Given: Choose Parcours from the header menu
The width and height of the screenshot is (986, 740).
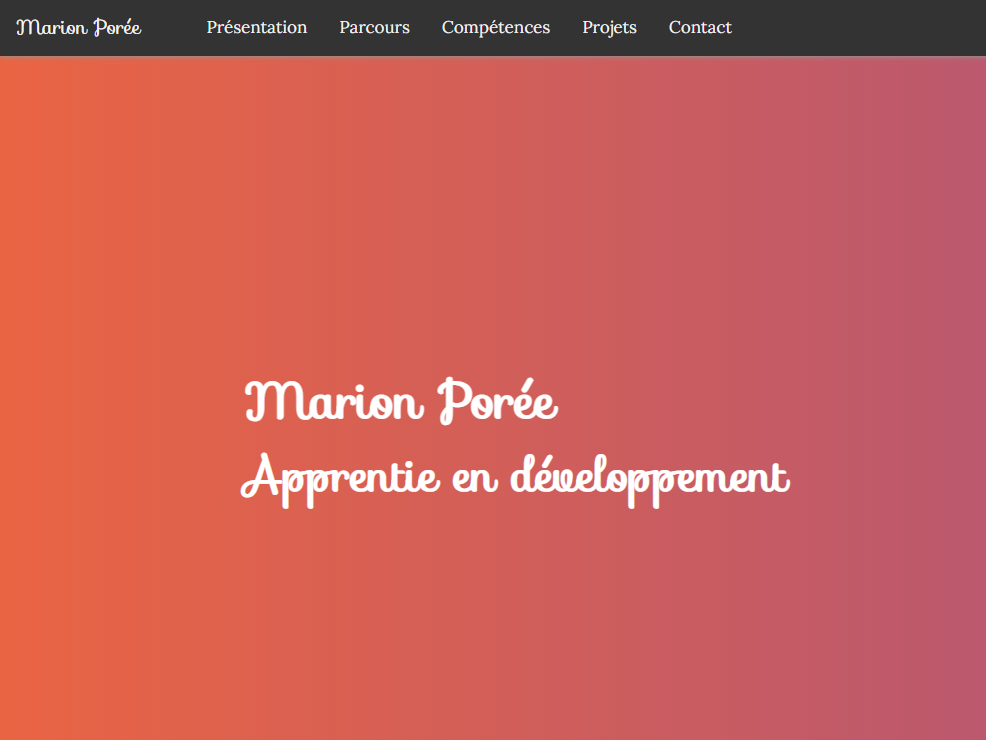Looking at the screenshot, I should click(374, 27).
